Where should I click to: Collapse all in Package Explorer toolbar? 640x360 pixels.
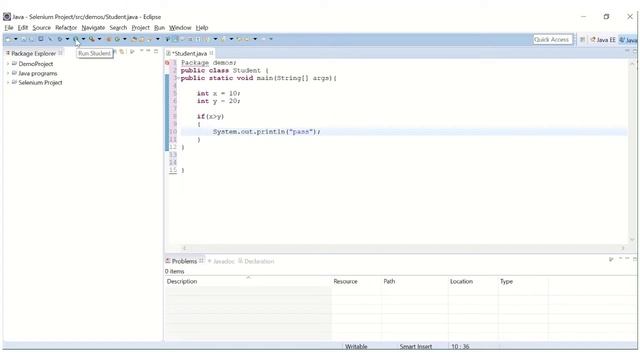[115, 52]
